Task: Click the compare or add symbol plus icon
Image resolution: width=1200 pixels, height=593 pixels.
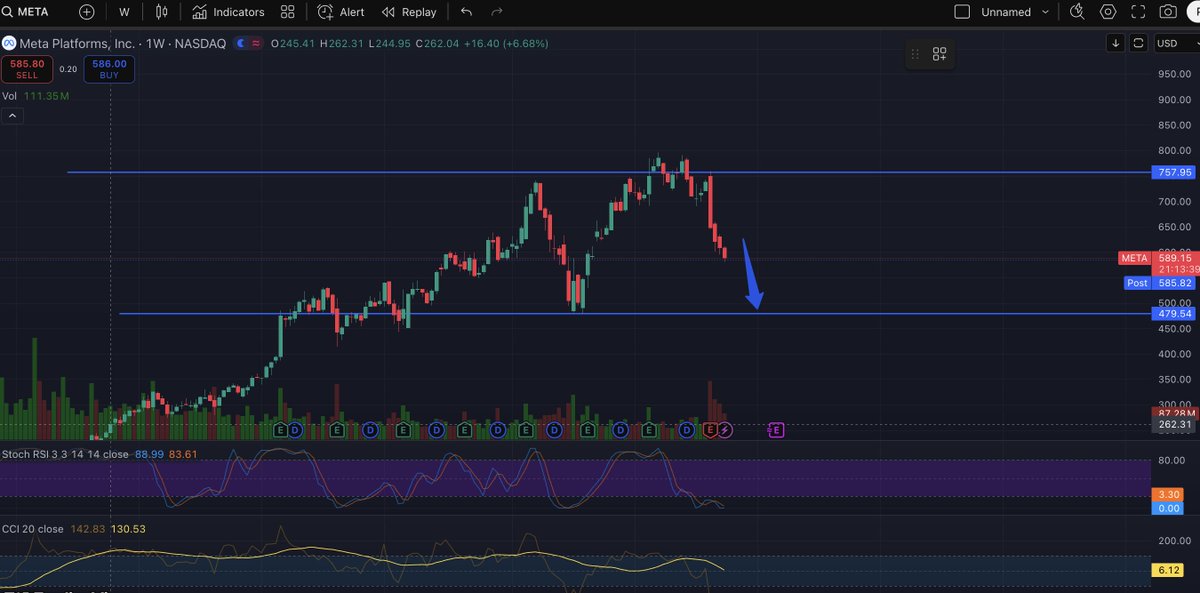Action: point(87,12)
